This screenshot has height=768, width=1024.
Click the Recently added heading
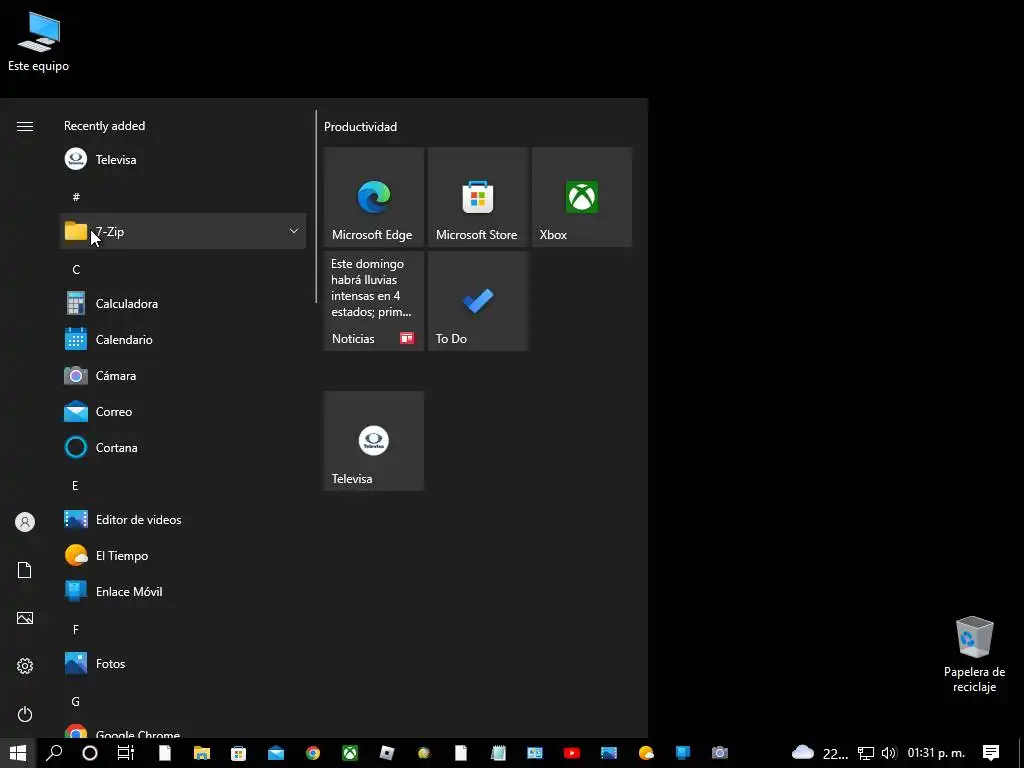click(x=104, y=126)
